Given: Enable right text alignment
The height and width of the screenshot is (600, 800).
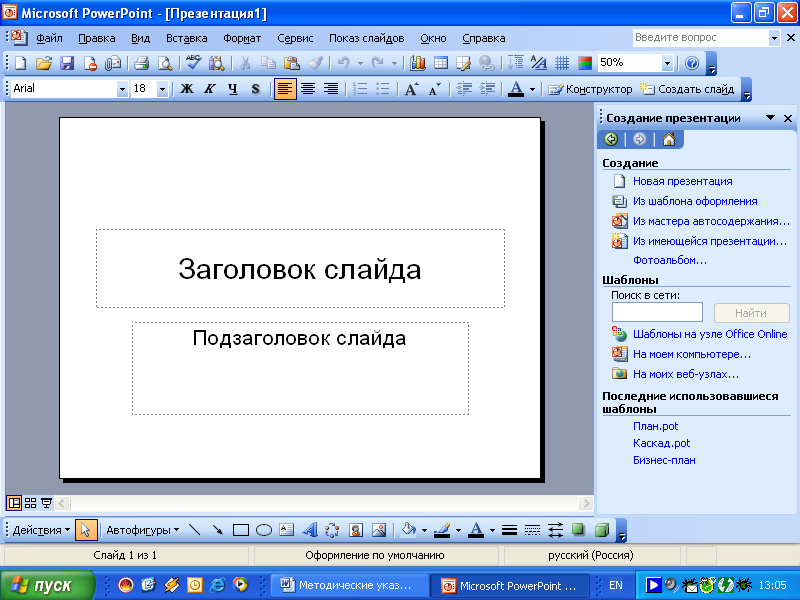Looking at the screenshot, I should (331, 89).
